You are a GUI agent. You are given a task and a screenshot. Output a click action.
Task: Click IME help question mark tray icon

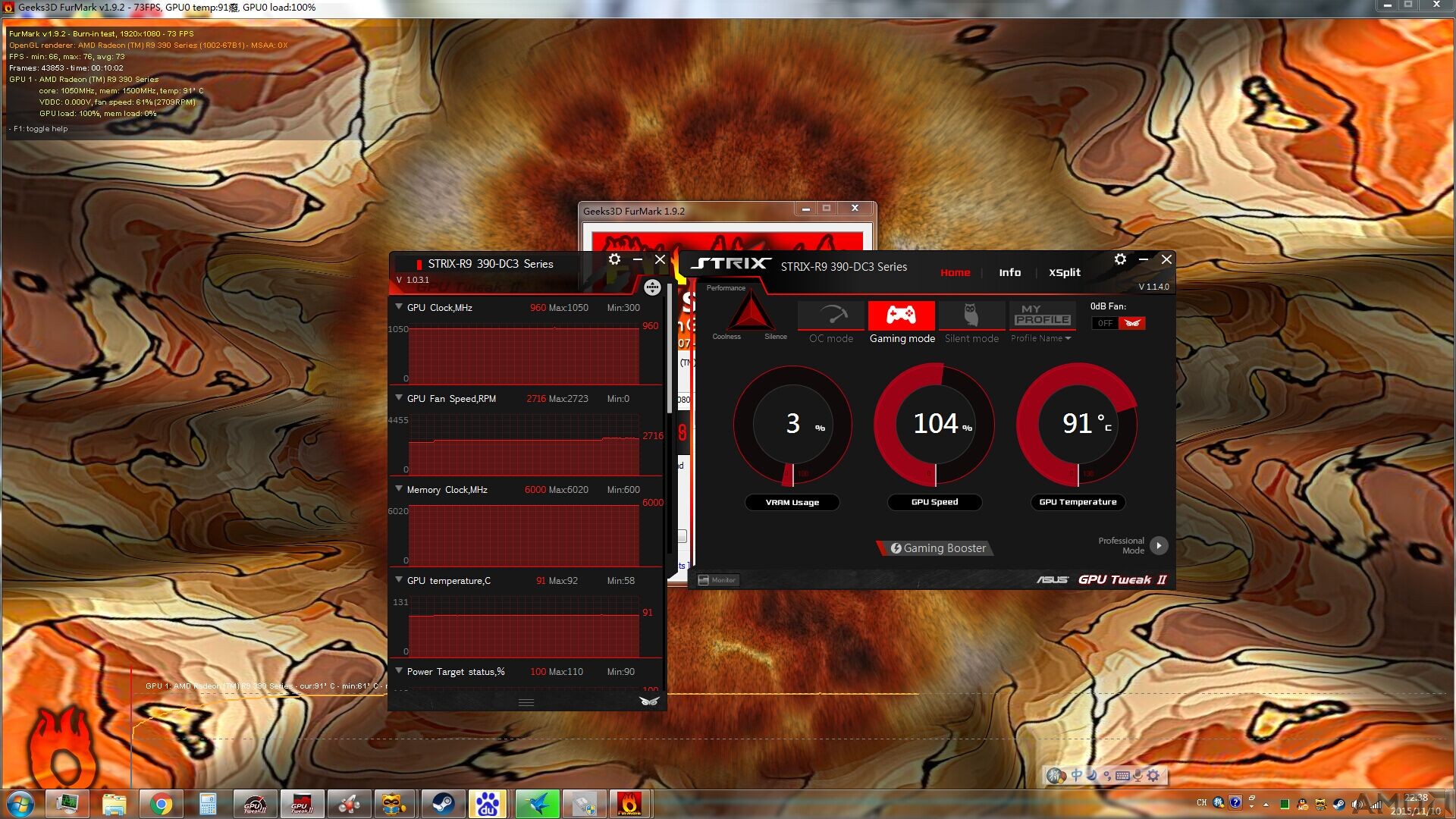[x=1235, y=803]
